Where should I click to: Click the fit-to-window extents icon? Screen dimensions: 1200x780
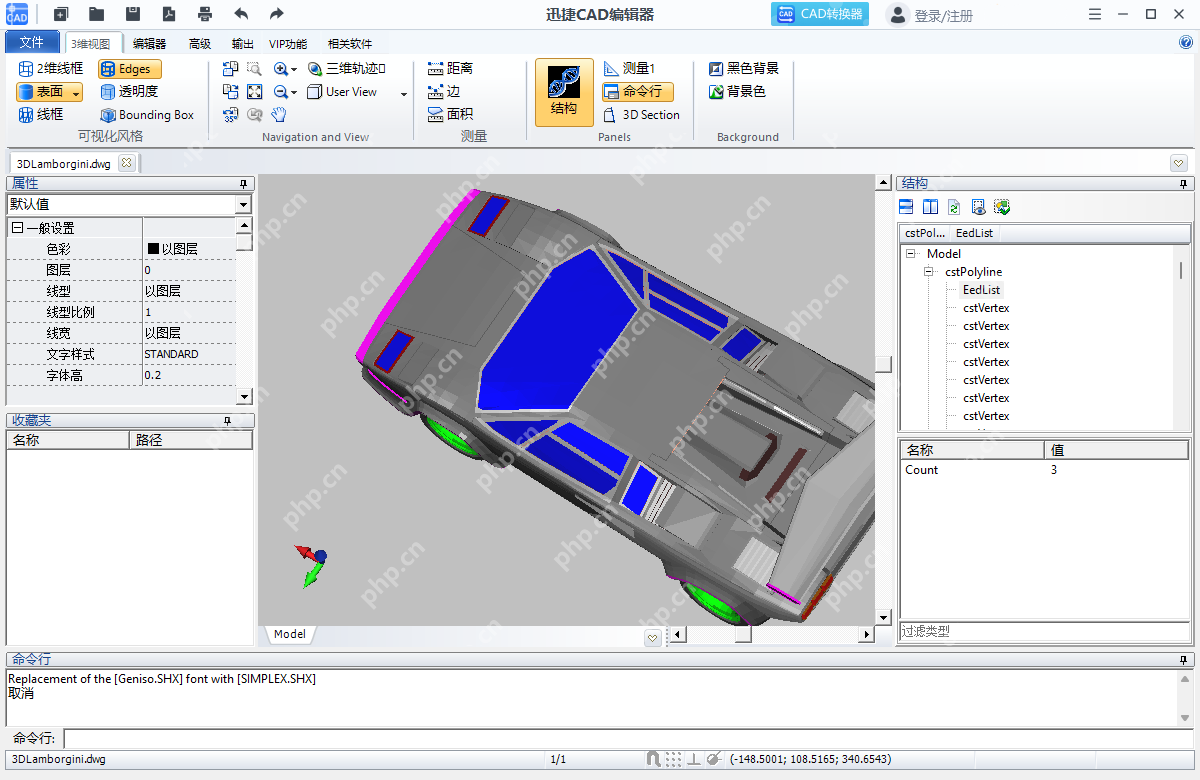pos(254,92)
